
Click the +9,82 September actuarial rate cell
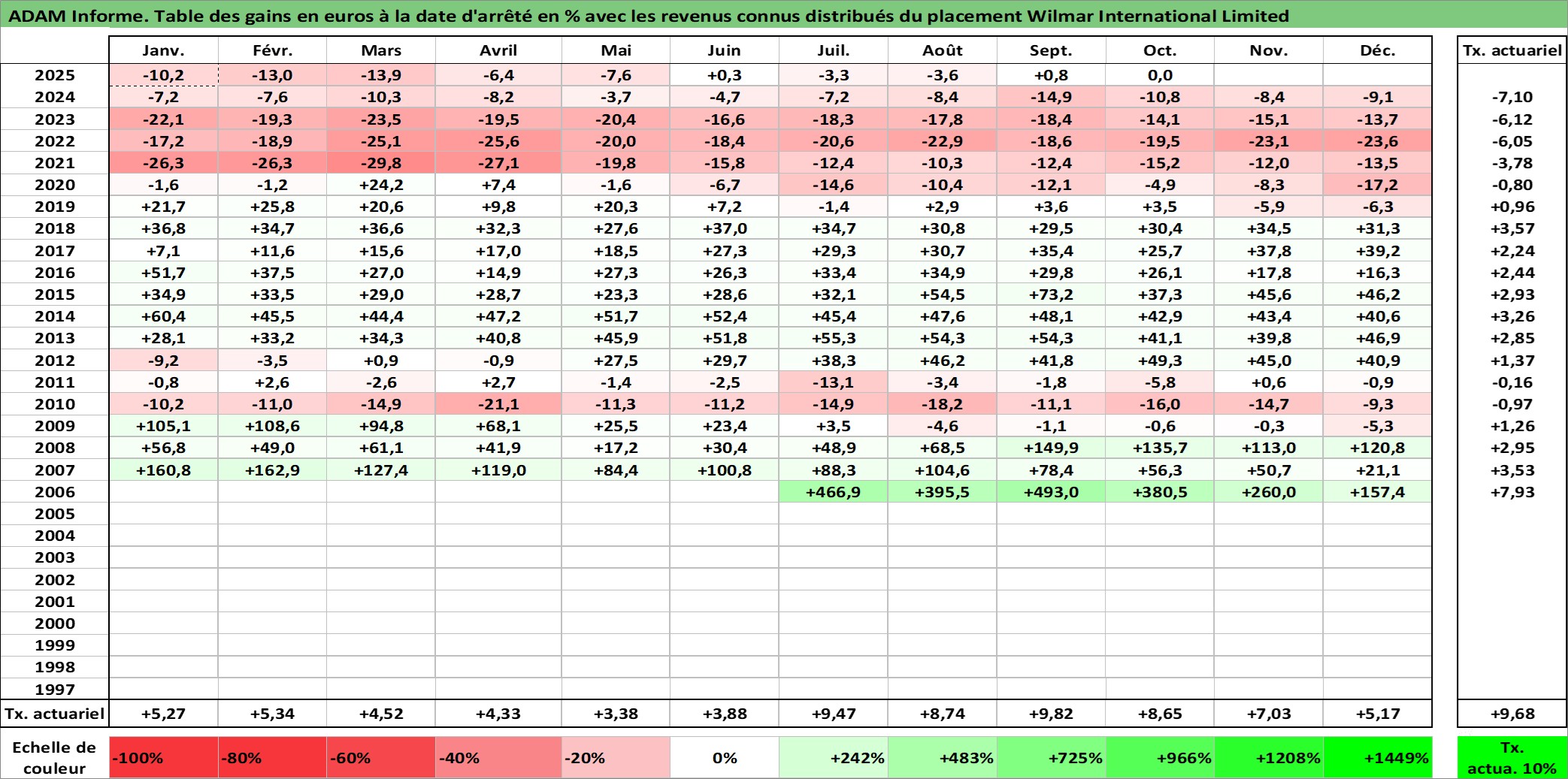tap(1051, 714)
